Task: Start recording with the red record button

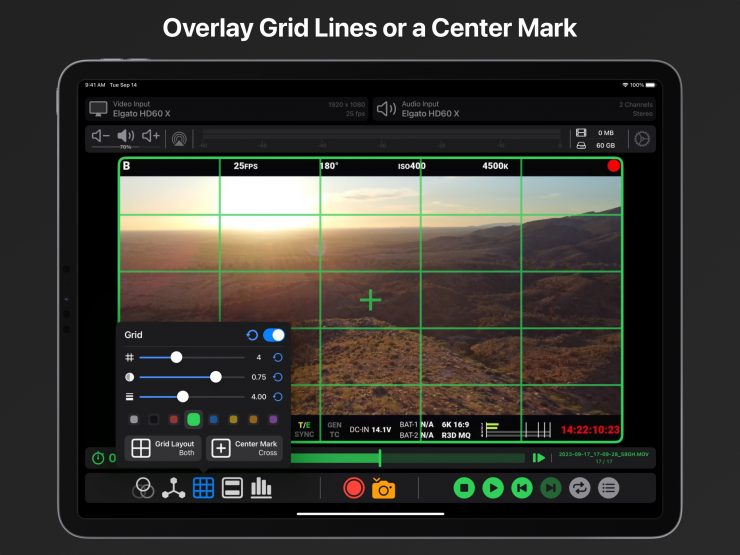Action: pyautogui.click(x=353, y=488)
